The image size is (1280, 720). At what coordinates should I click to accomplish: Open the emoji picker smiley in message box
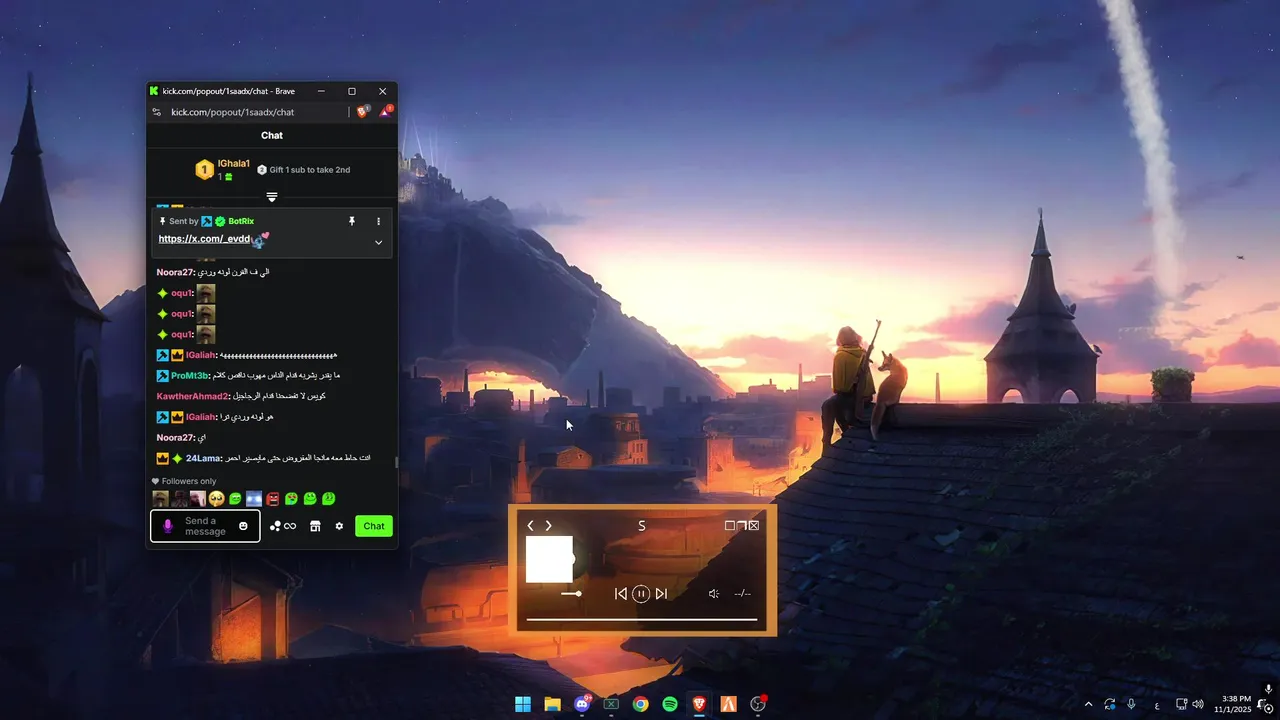pos(243,526)
